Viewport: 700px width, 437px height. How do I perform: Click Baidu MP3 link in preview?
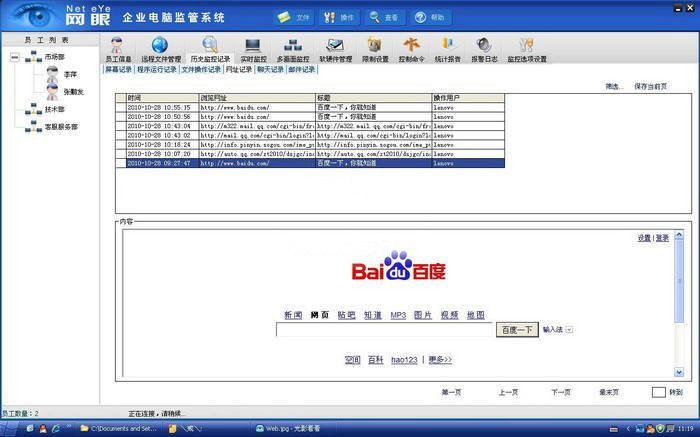click(398, 315)
